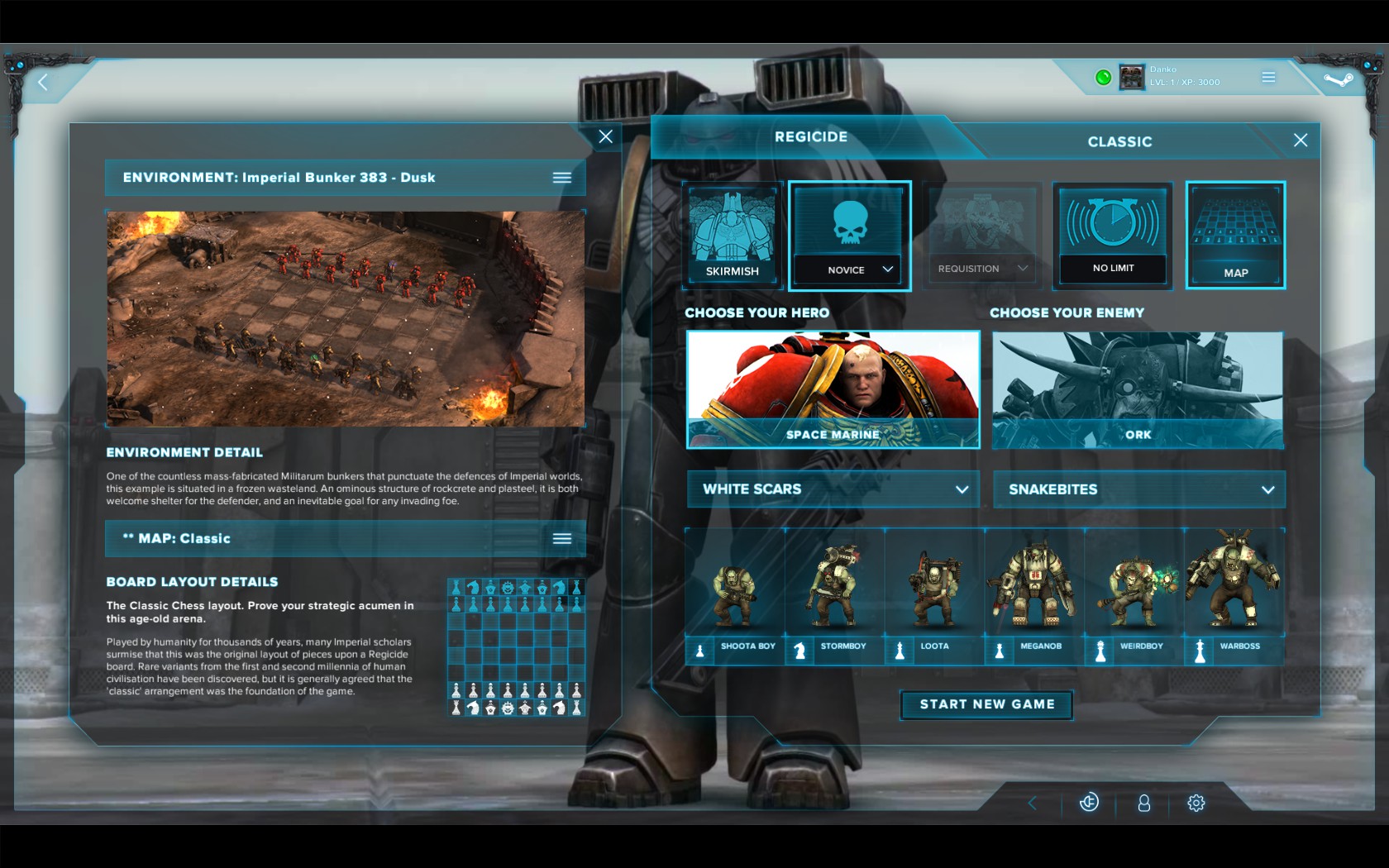Click the bottom bar back chevron

tap(1032, 803)
